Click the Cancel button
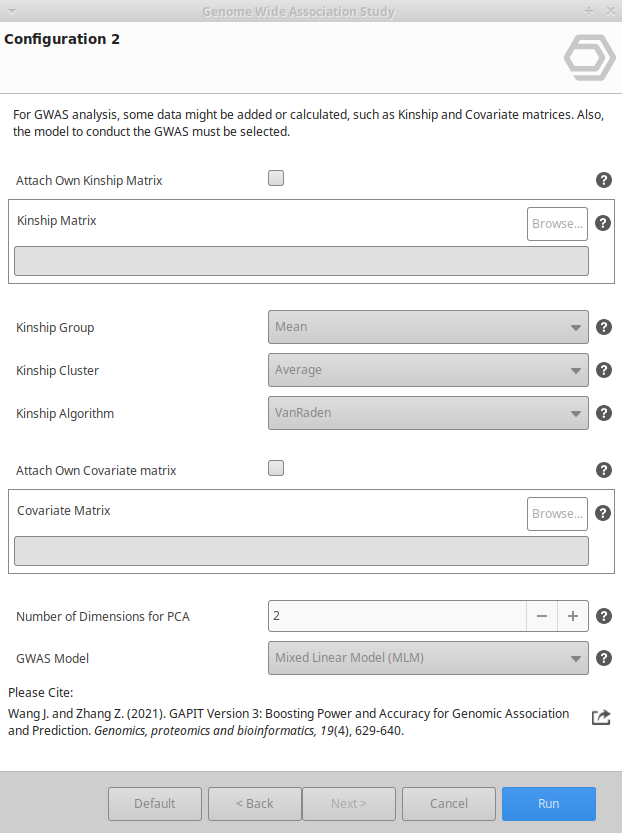Viewport: 622px width, 833px height. tap(449, 804)
